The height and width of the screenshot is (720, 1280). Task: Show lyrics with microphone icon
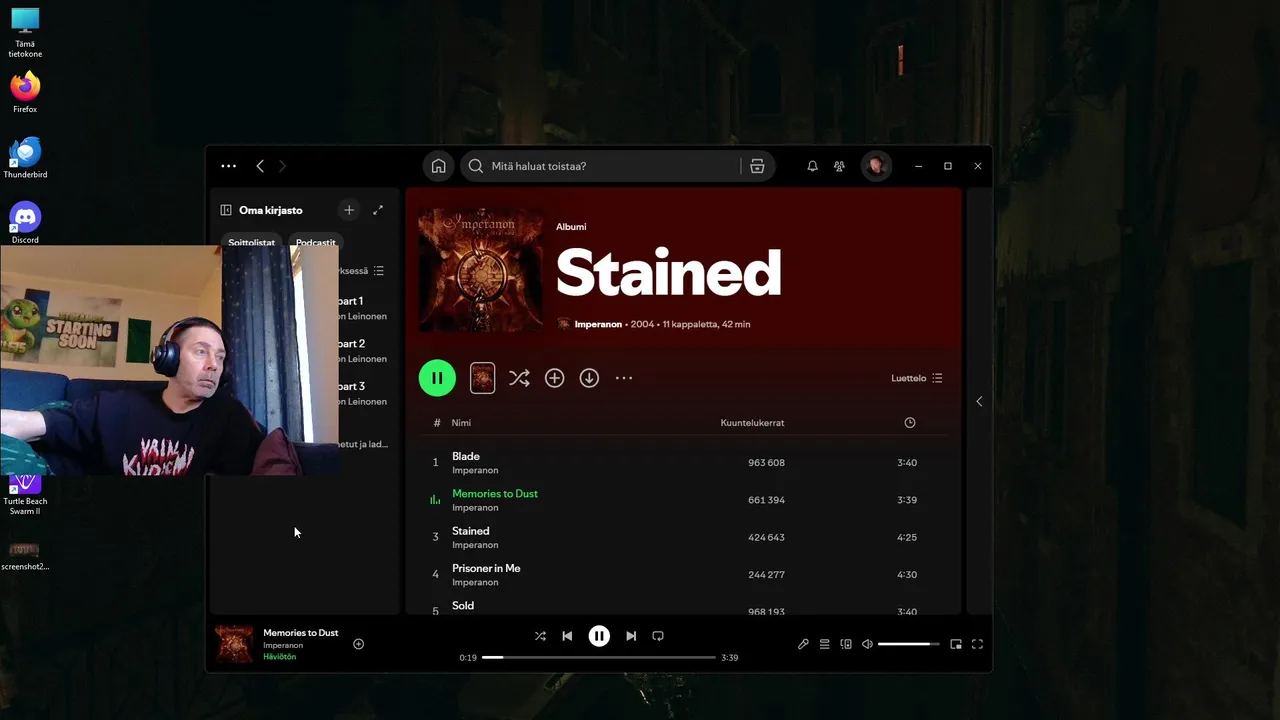(x=803, y=644)
